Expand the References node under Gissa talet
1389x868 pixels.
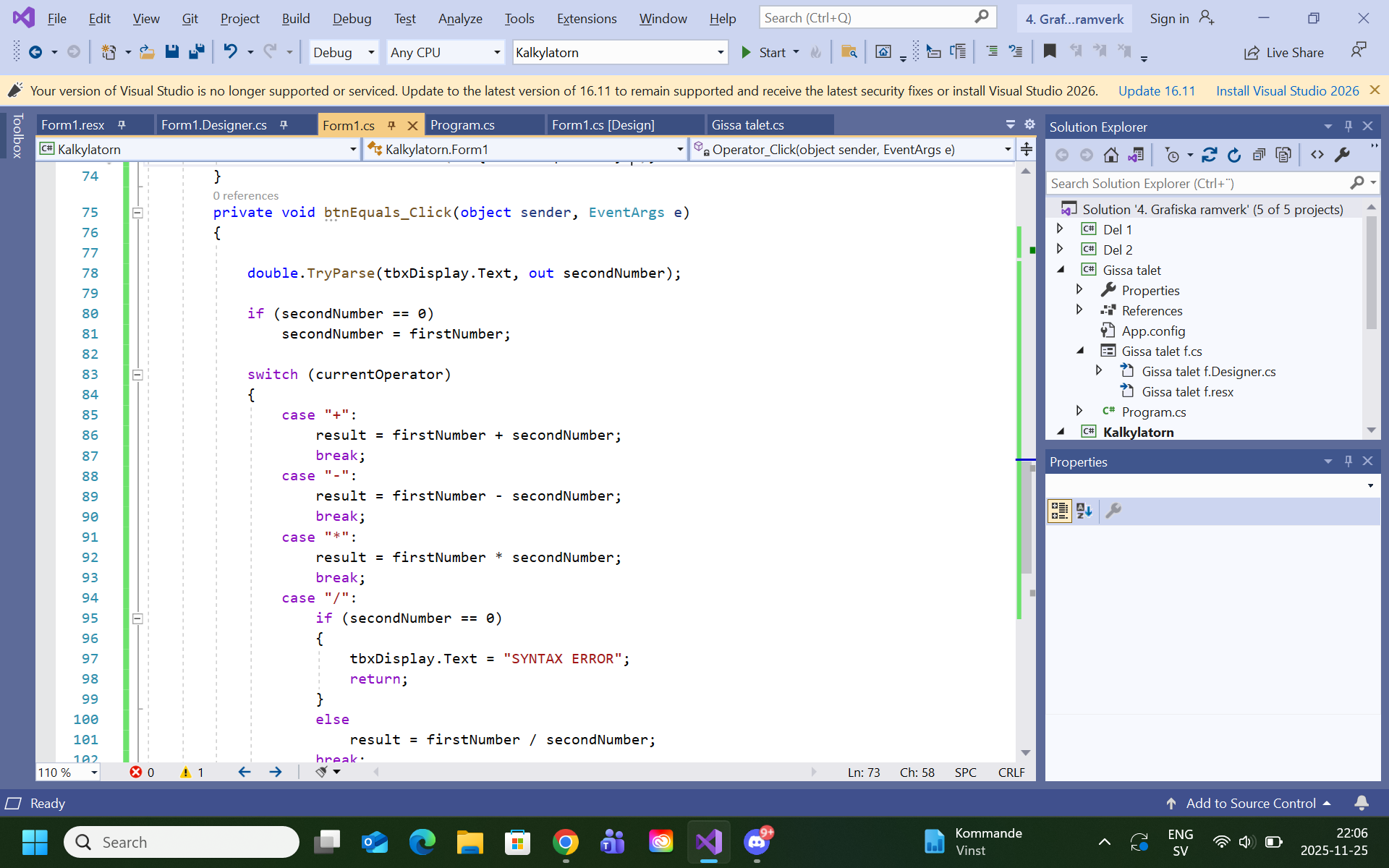pyautogui.click(x=1079, y=310)
